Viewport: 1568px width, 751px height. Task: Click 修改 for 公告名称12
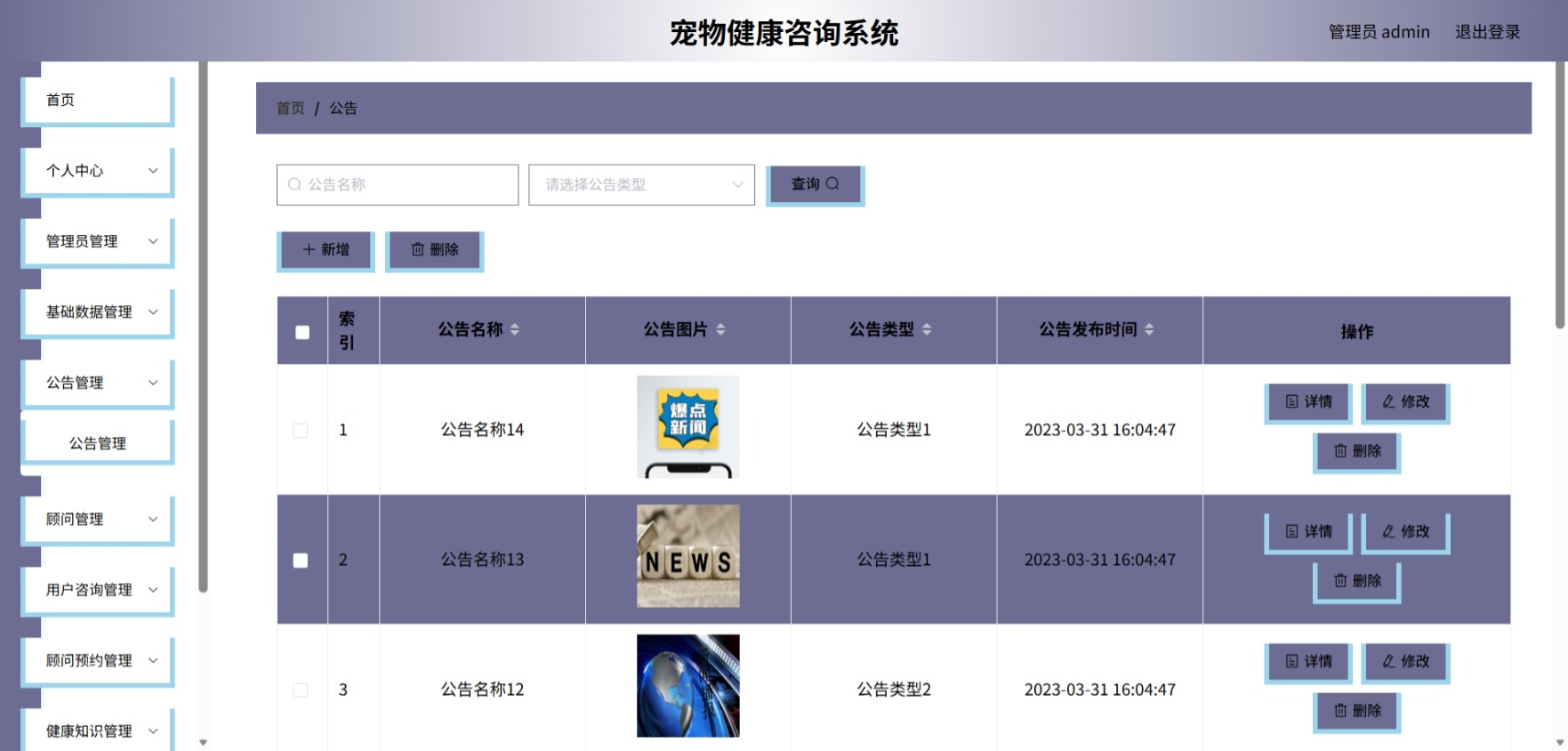[1406, 662]
